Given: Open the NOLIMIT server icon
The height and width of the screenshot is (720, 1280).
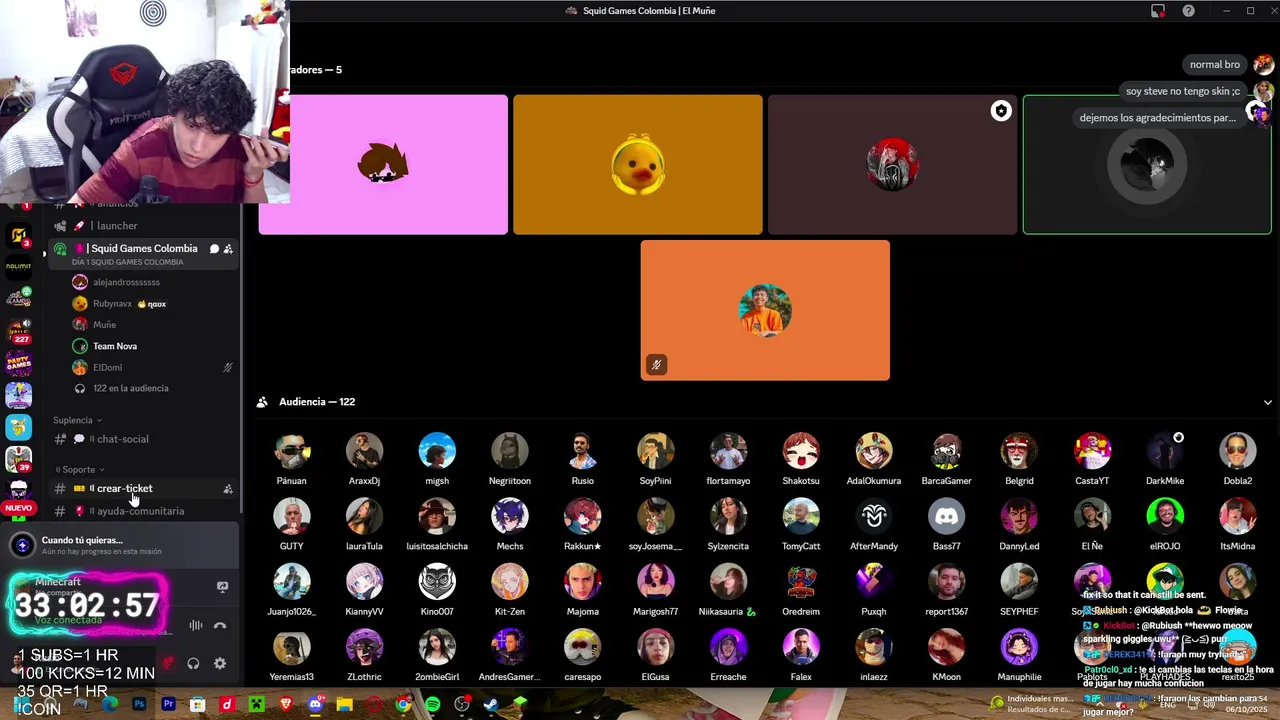Looking at the screenshot, I should click(x=19, y=267).
